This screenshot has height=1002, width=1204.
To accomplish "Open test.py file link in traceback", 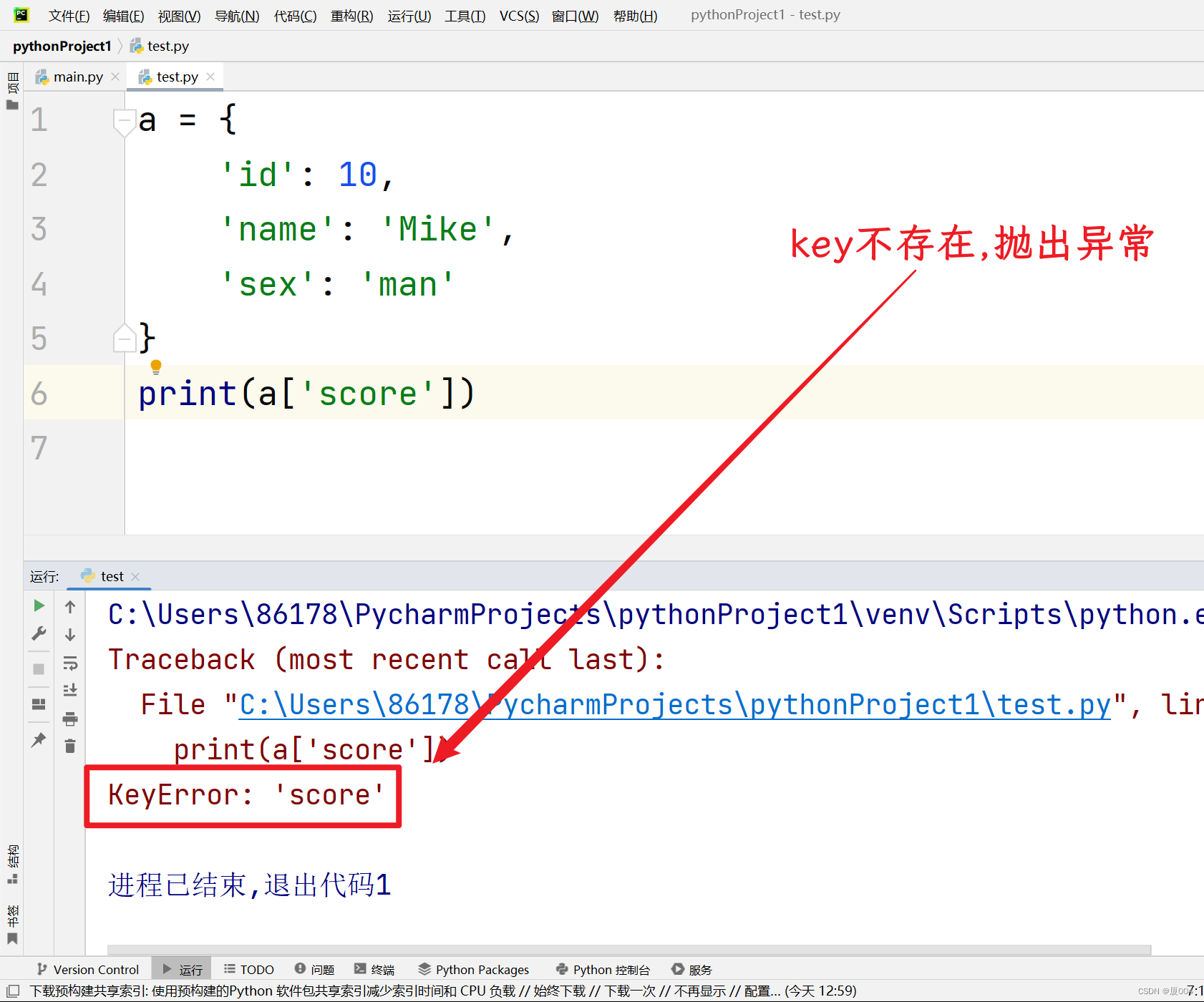I will point(675,705).
